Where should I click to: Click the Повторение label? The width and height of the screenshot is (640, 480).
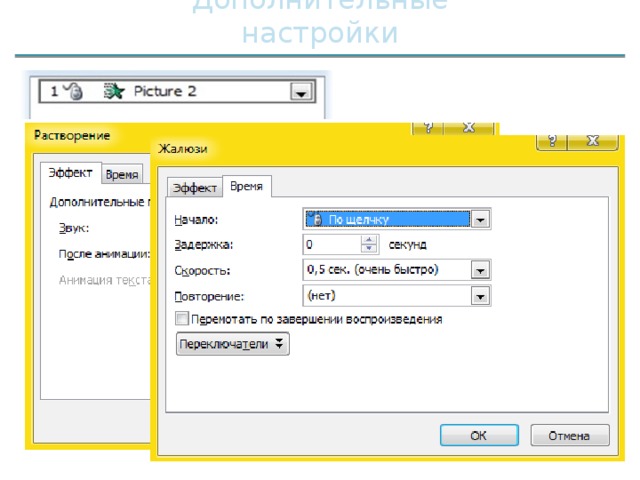point(209,296)
